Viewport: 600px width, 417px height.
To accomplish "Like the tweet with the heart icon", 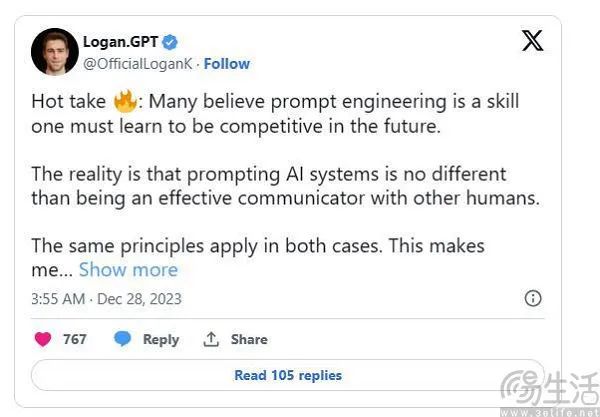I will coord(43,339).
